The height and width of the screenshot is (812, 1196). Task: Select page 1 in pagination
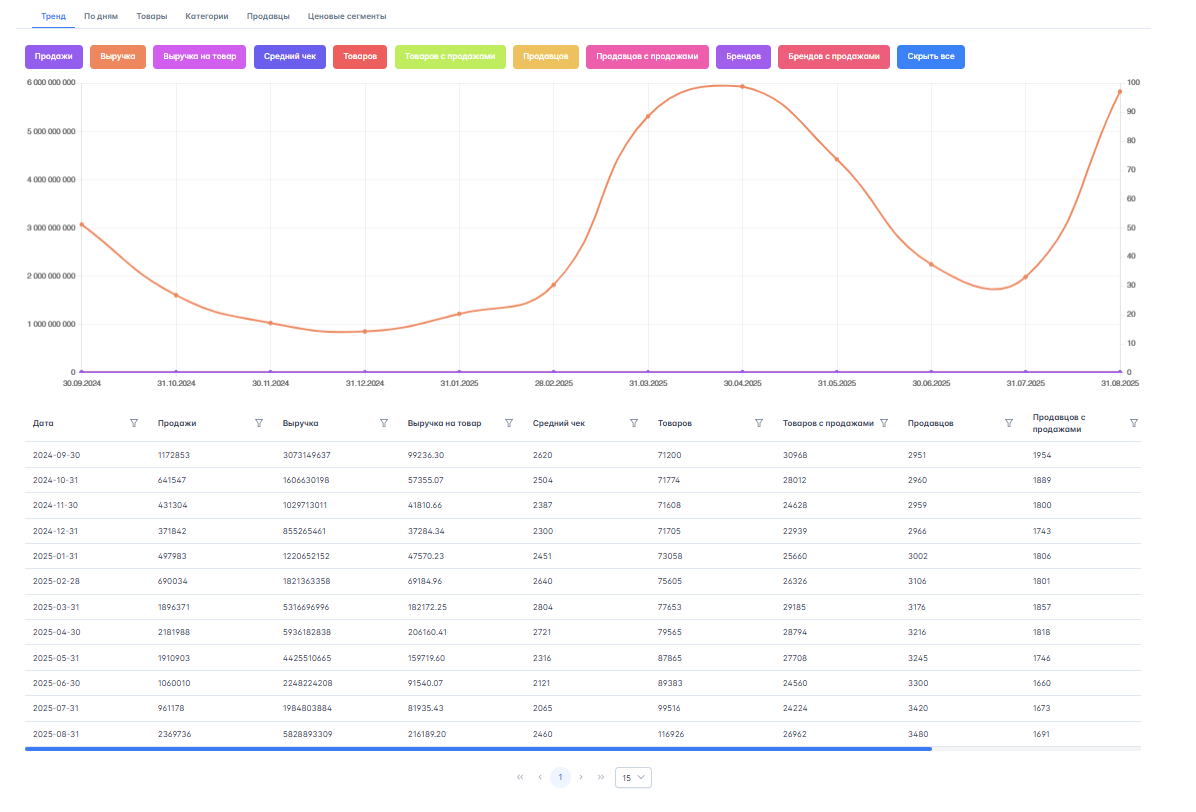pyautogui.click(x=560, y=777)
